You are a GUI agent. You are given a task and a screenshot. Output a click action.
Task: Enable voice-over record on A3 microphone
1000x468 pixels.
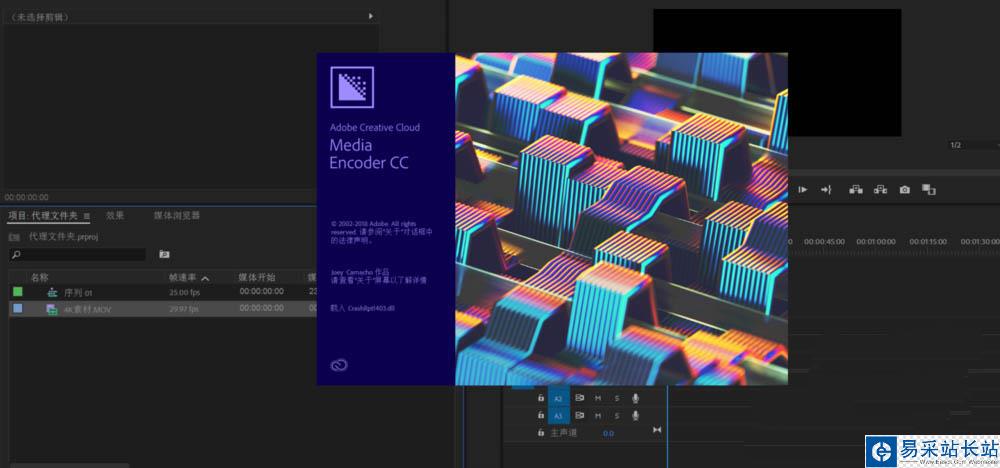(x=635, y=415)
